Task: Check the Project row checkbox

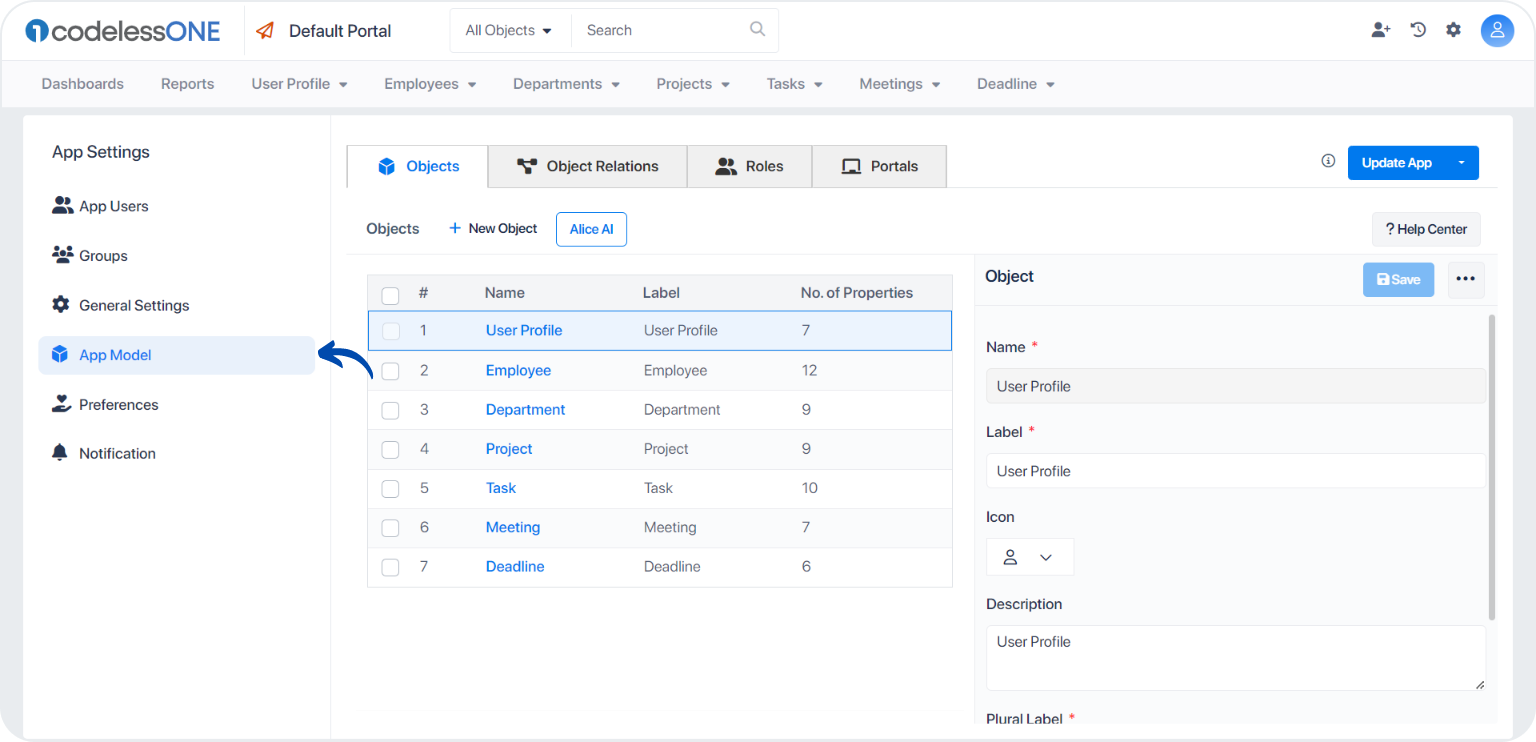Action: click(x=391, y=450)
